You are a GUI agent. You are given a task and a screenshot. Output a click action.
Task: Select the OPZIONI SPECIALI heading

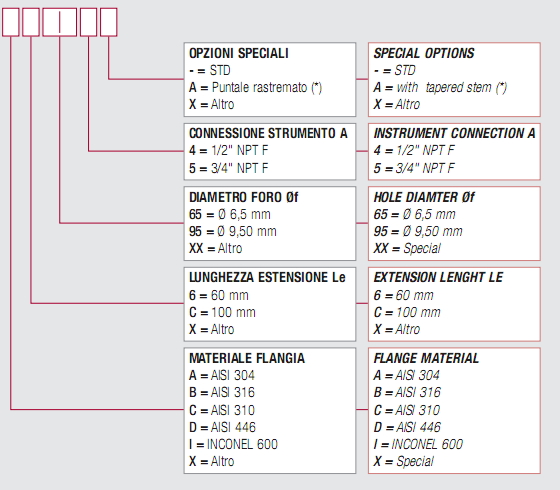point(239,53)
